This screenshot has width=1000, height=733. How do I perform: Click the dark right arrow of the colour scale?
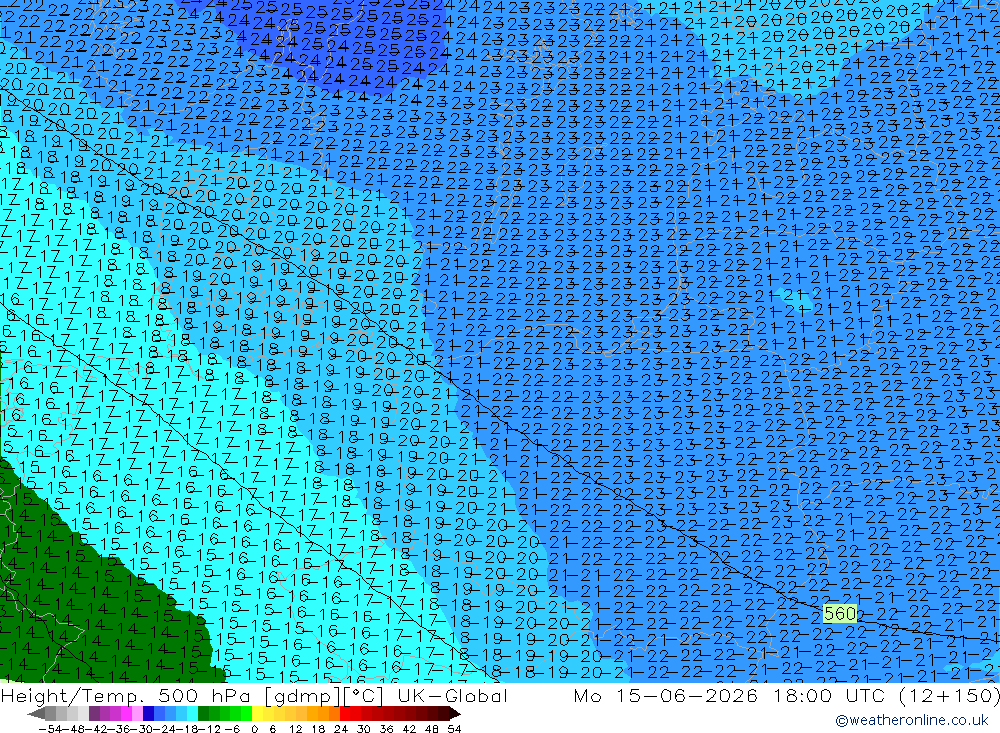click(x=454, y=714)
